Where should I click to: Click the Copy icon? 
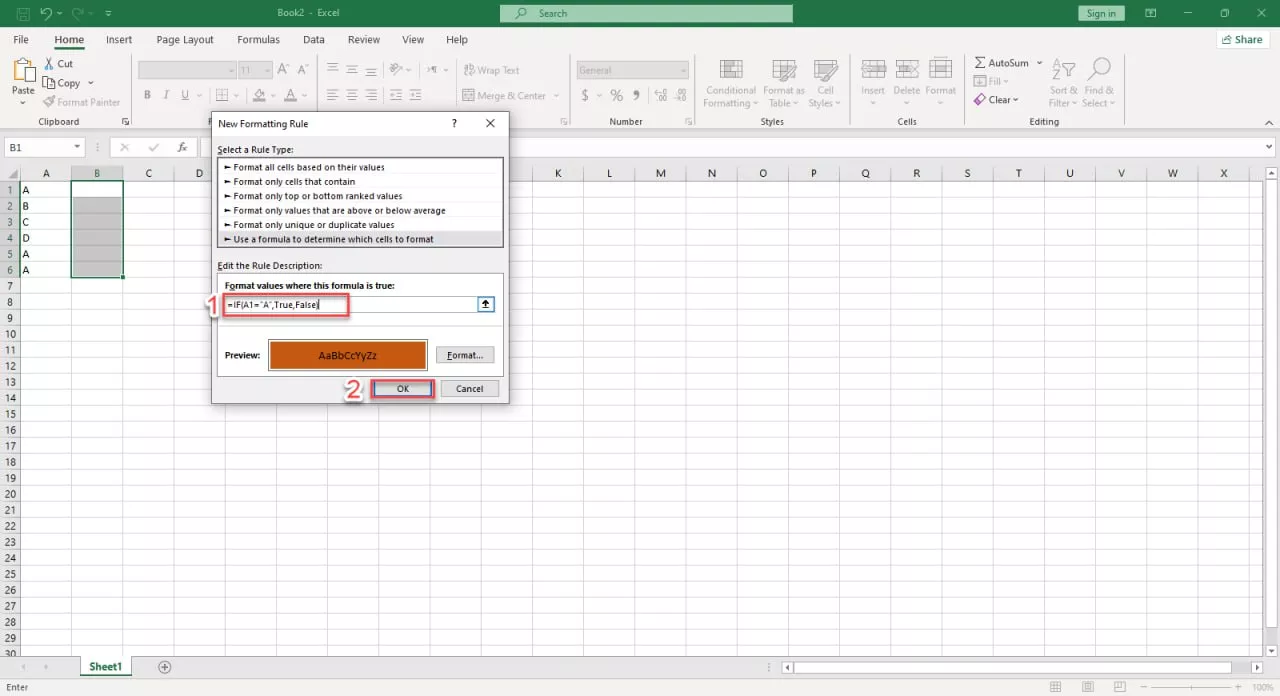click(x=50, y=83)
